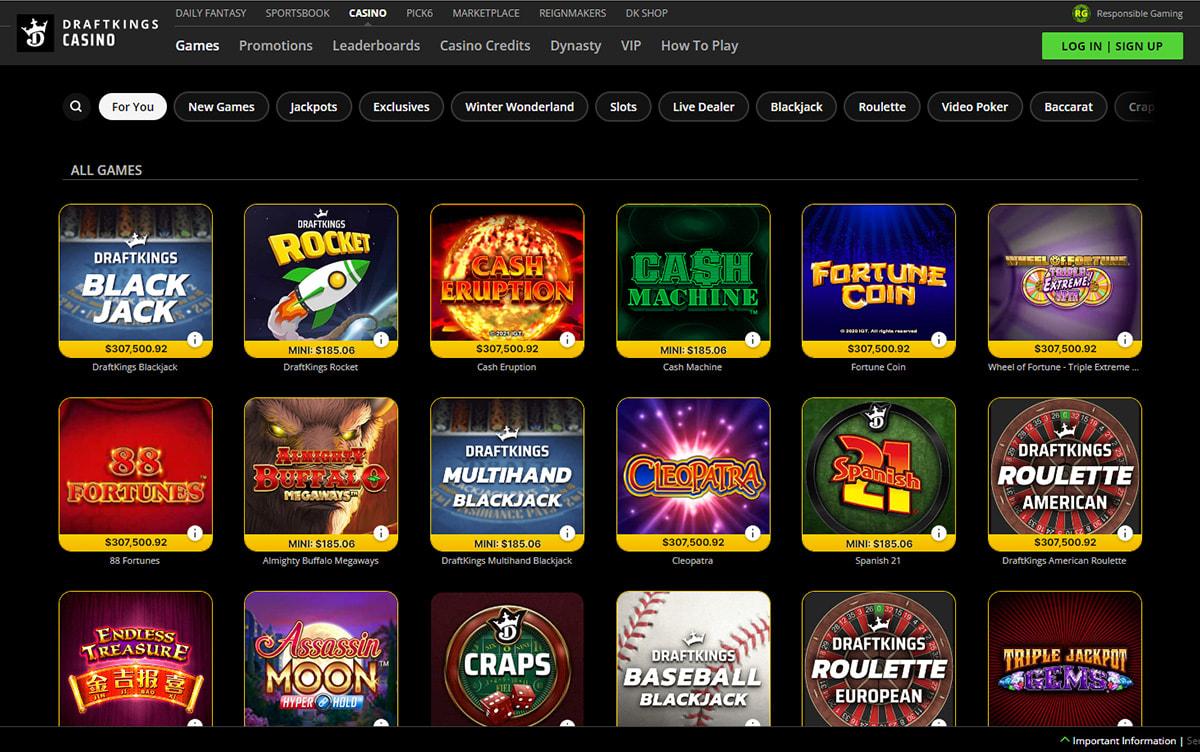Select the Video Poker category filter
This screenshot has width=1200, height=752.
pyautogui.click(x=974, y=107)
